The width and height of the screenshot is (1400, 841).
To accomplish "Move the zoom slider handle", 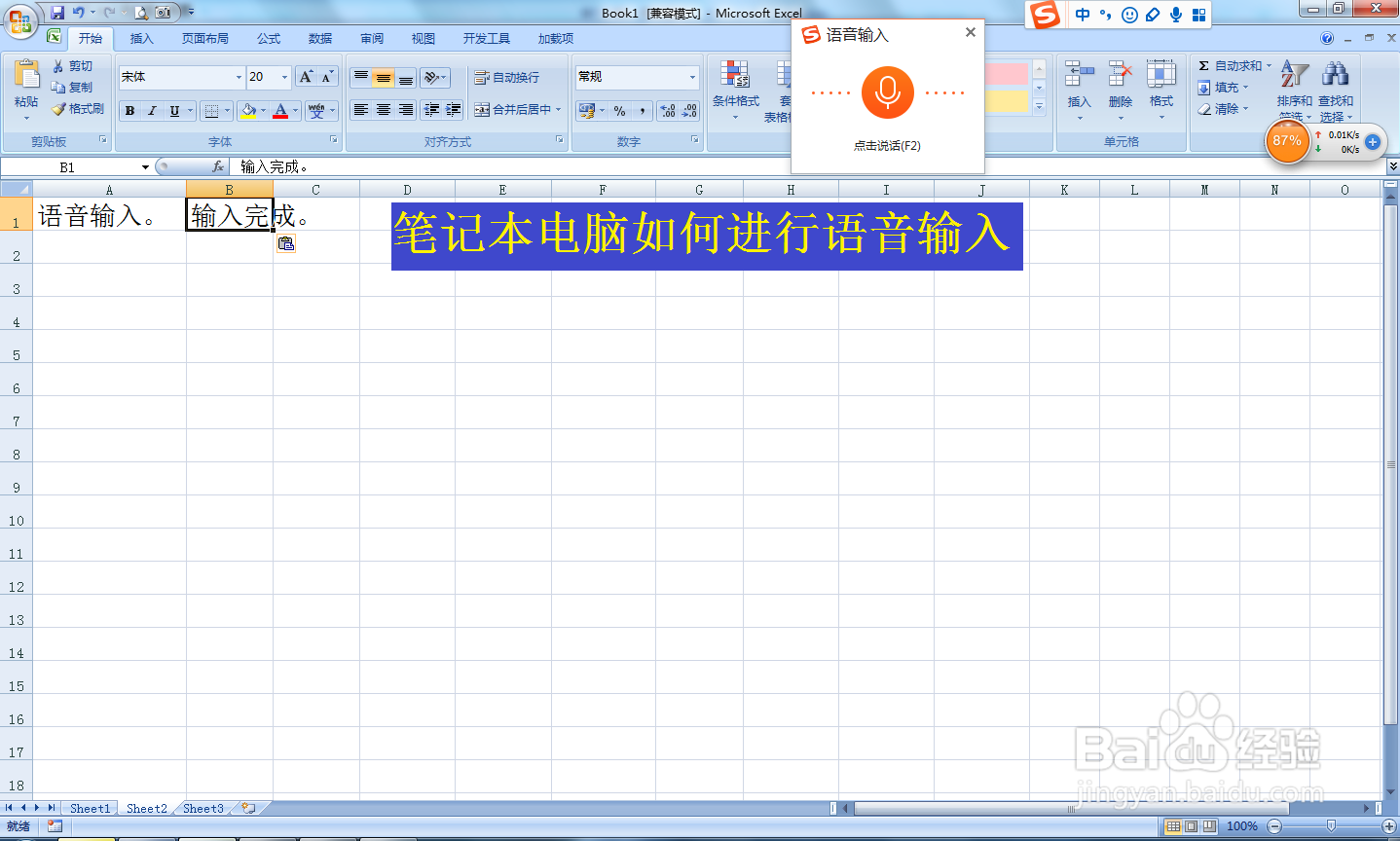I will coord(1331,826).
